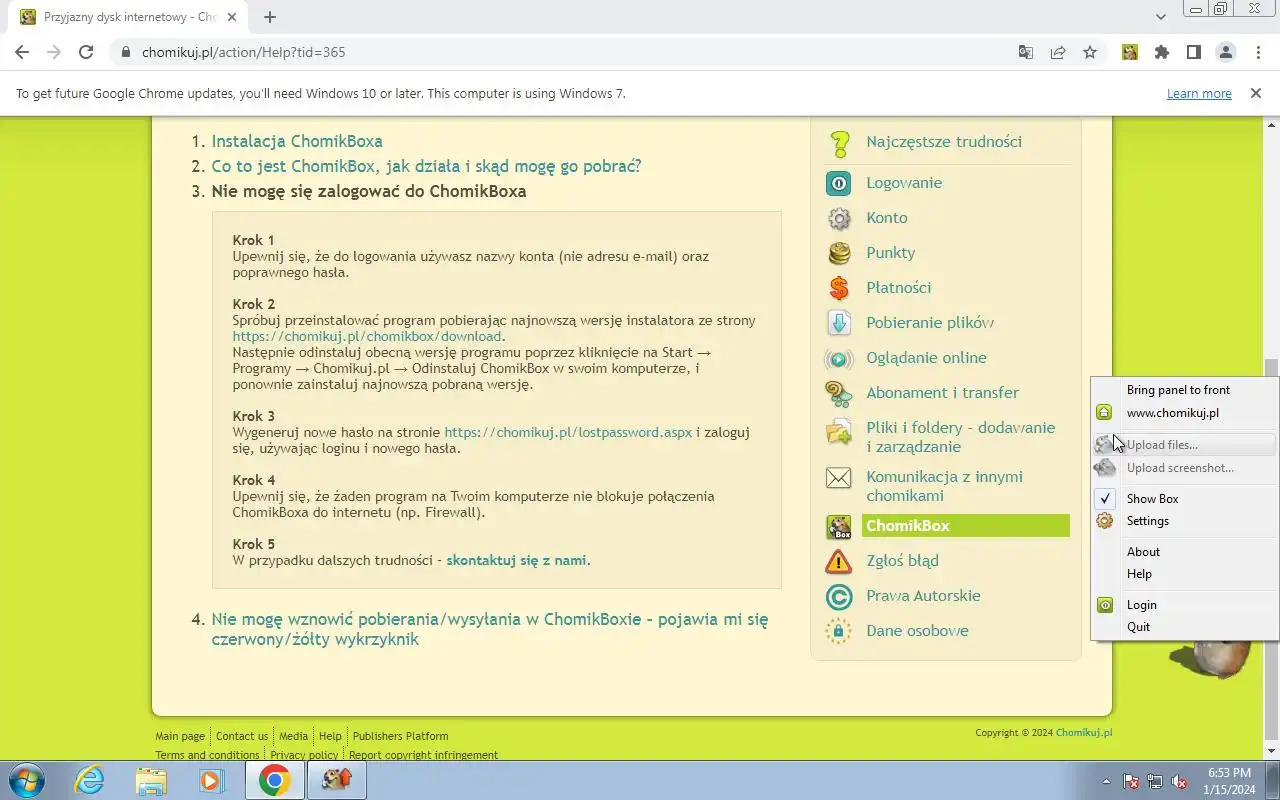Open Chrome three-dot menu
Screen dimensions: 1280x800
click(1258, 52)
